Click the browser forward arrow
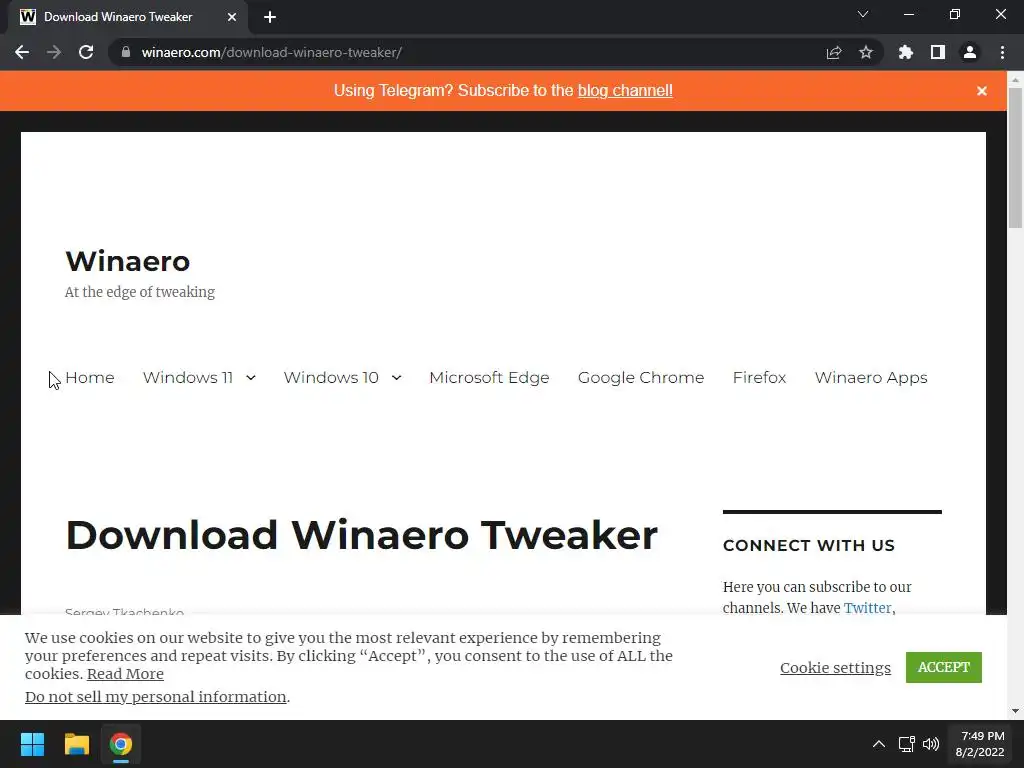Image resolution: width=1024 pixels, height=768 pixels. (54, 52)
